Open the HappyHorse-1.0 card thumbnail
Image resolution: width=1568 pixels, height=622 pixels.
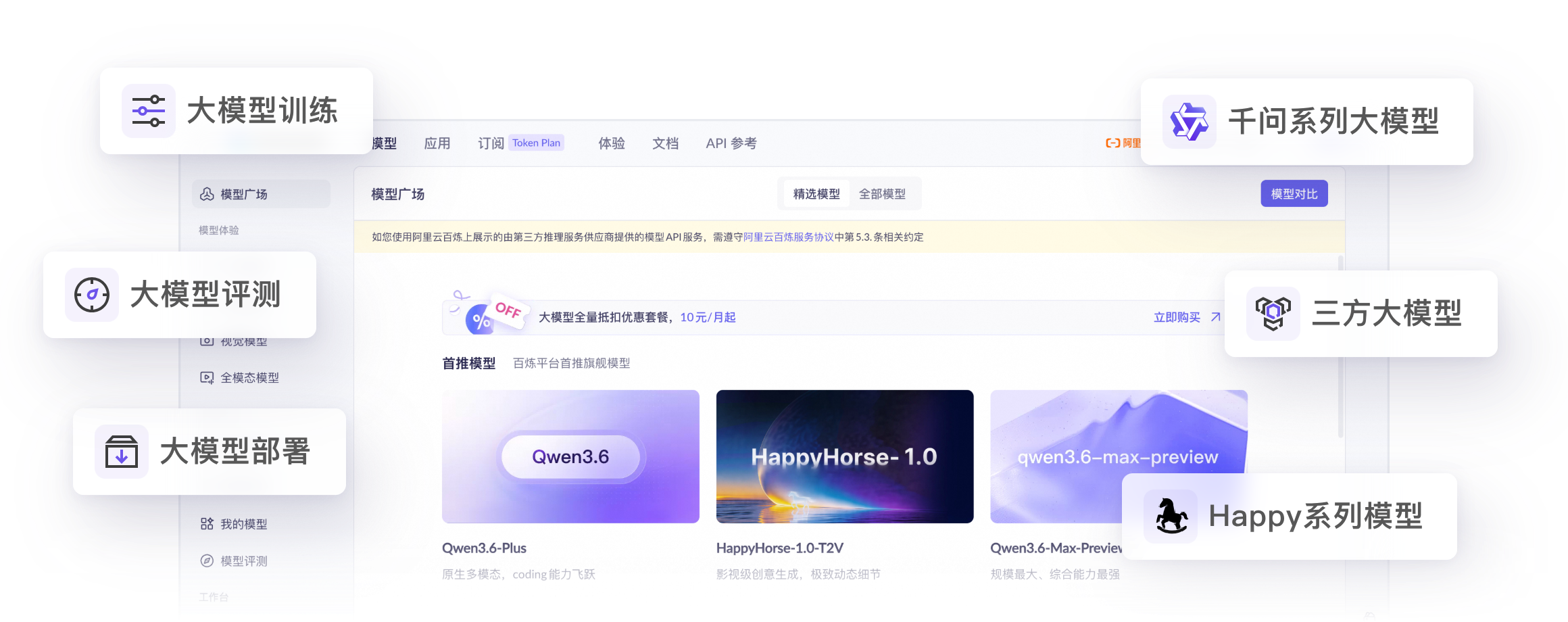tap(845, 456)
